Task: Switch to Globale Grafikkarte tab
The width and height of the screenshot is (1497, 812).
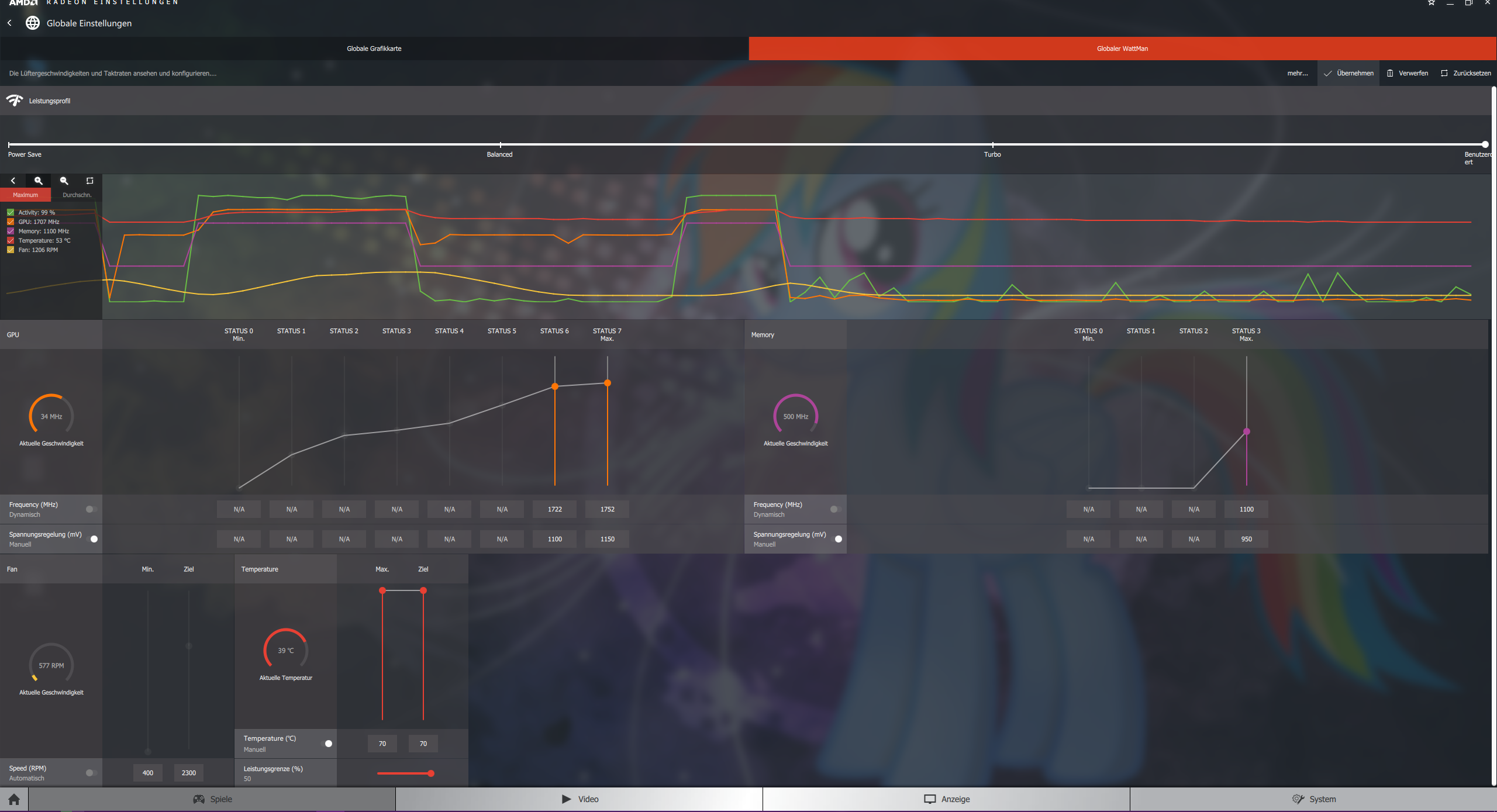Action: [374, 49]
